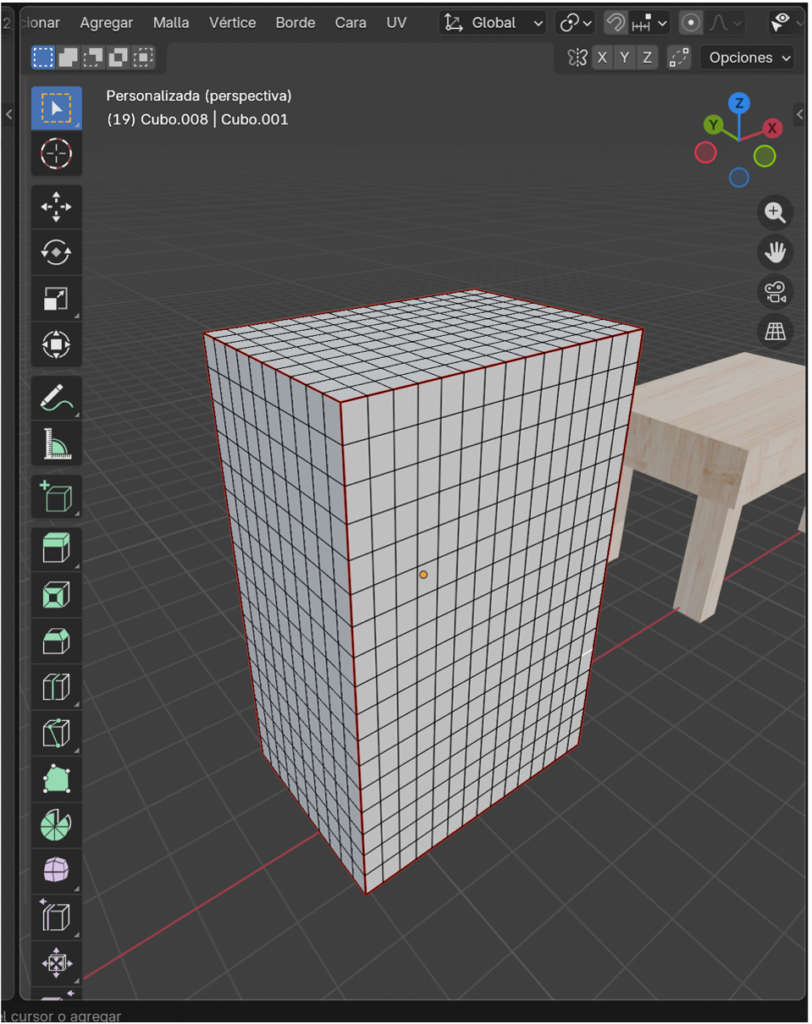This screenshot has height=1024, width=812.
Task: Open the Vértice menu
Action: pos(232,22)
